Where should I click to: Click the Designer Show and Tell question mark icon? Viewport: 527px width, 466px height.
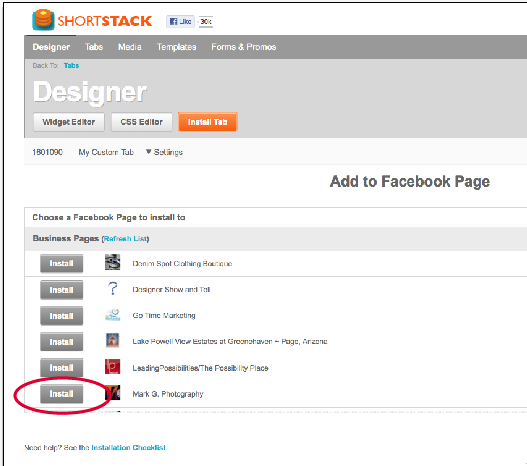click(x=112, y=289)
